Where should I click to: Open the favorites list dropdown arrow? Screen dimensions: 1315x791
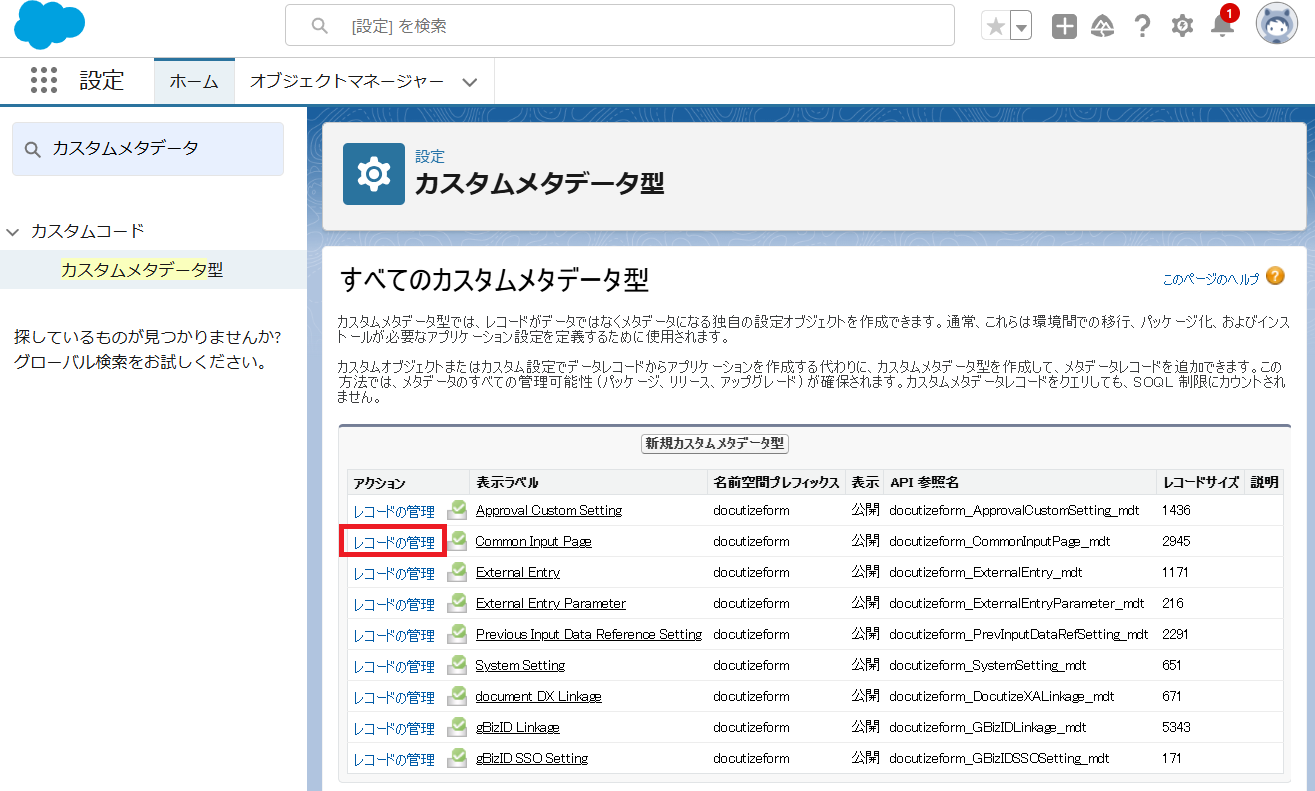click(1021, 26)
